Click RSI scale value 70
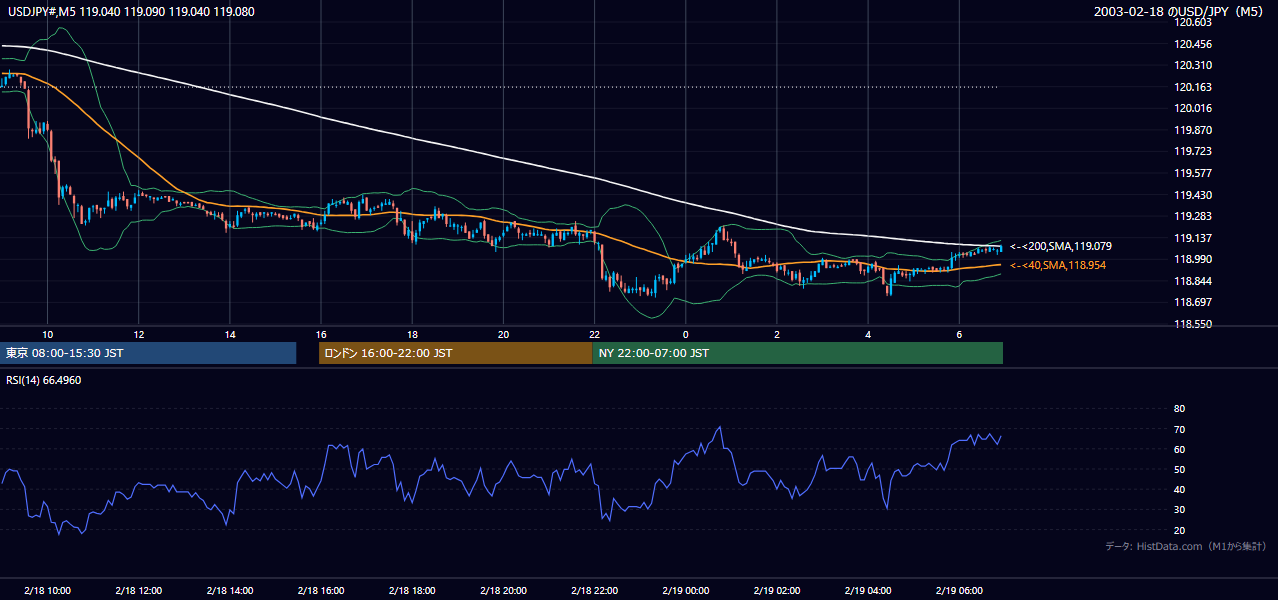The image size is (1278, 600). 1179,429
